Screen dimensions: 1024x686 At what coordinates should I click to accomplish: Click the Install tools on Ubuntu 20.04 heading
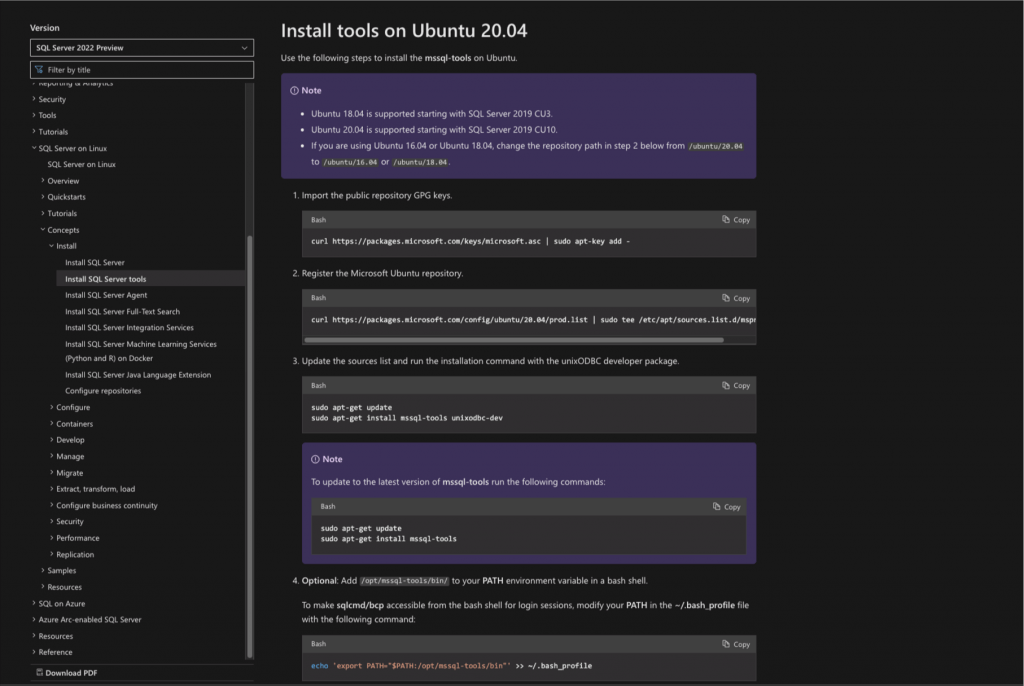click(404, 31)
